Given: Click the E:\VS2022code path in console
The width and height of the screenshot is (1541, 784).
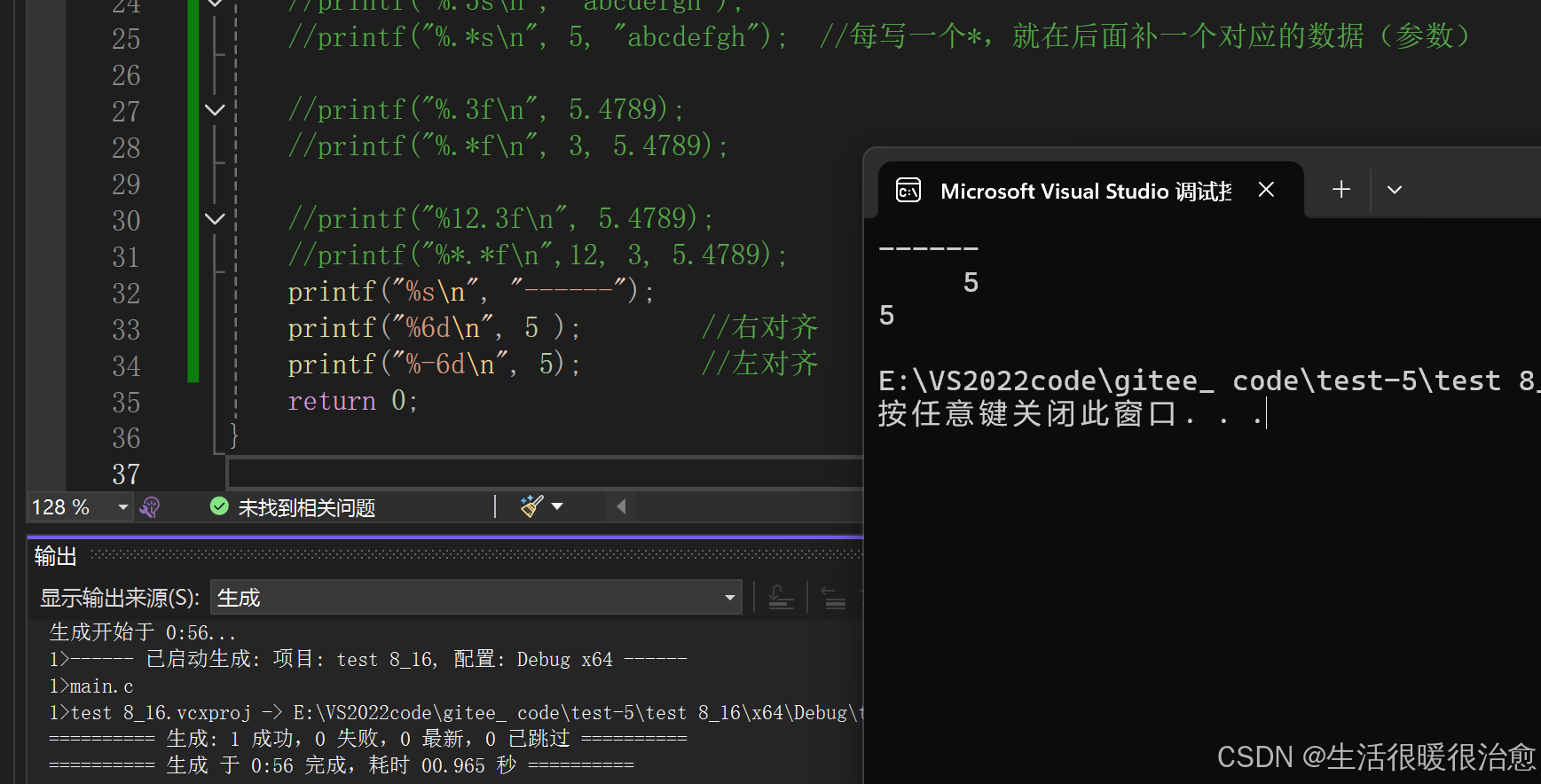Looking at the screenshot, I should click(1208, 380).
